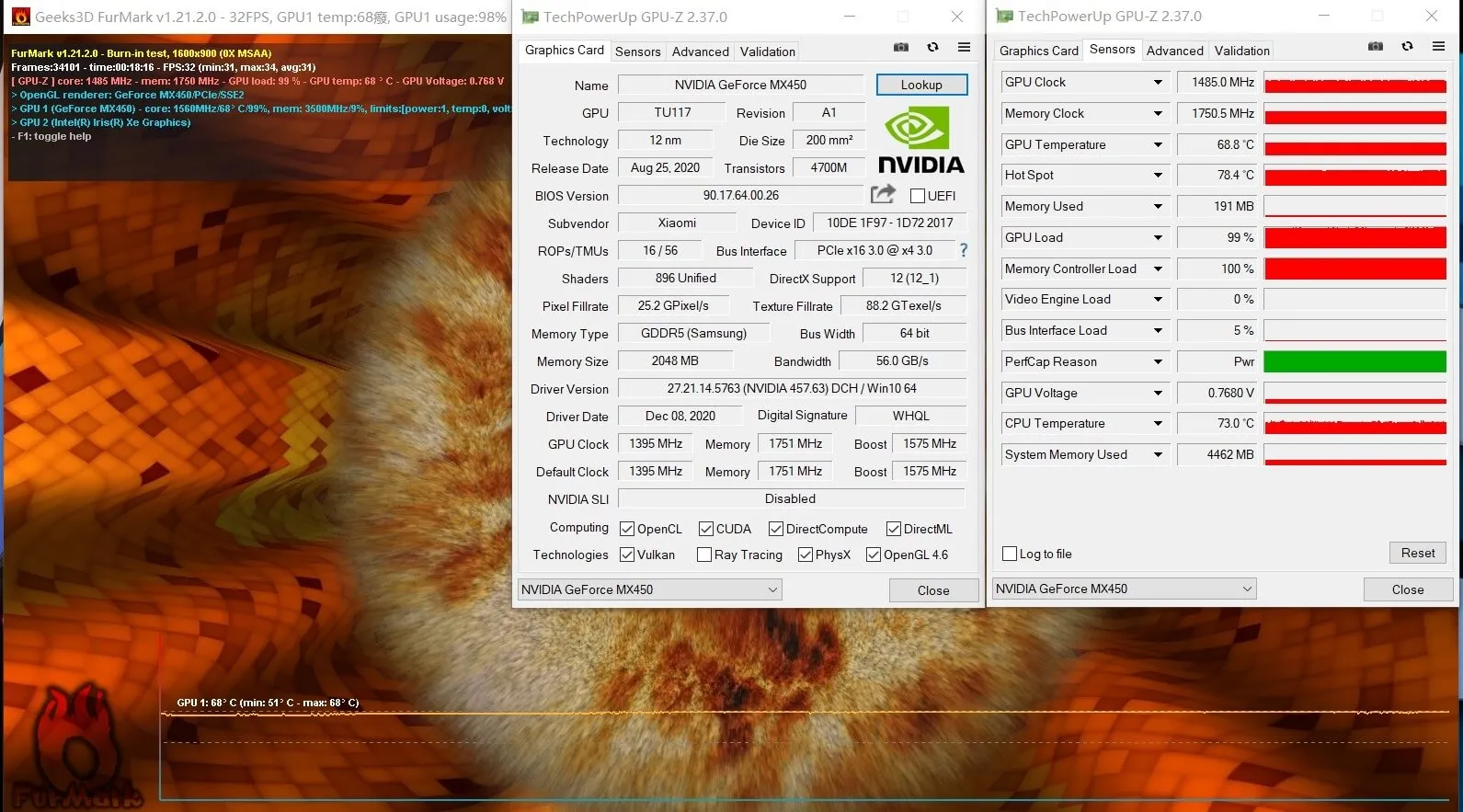Click the GPU Clock 1485.0 MHz value
Image resolution: width=1463 pixels, height=812 pixels.
tap(1218, 82)
